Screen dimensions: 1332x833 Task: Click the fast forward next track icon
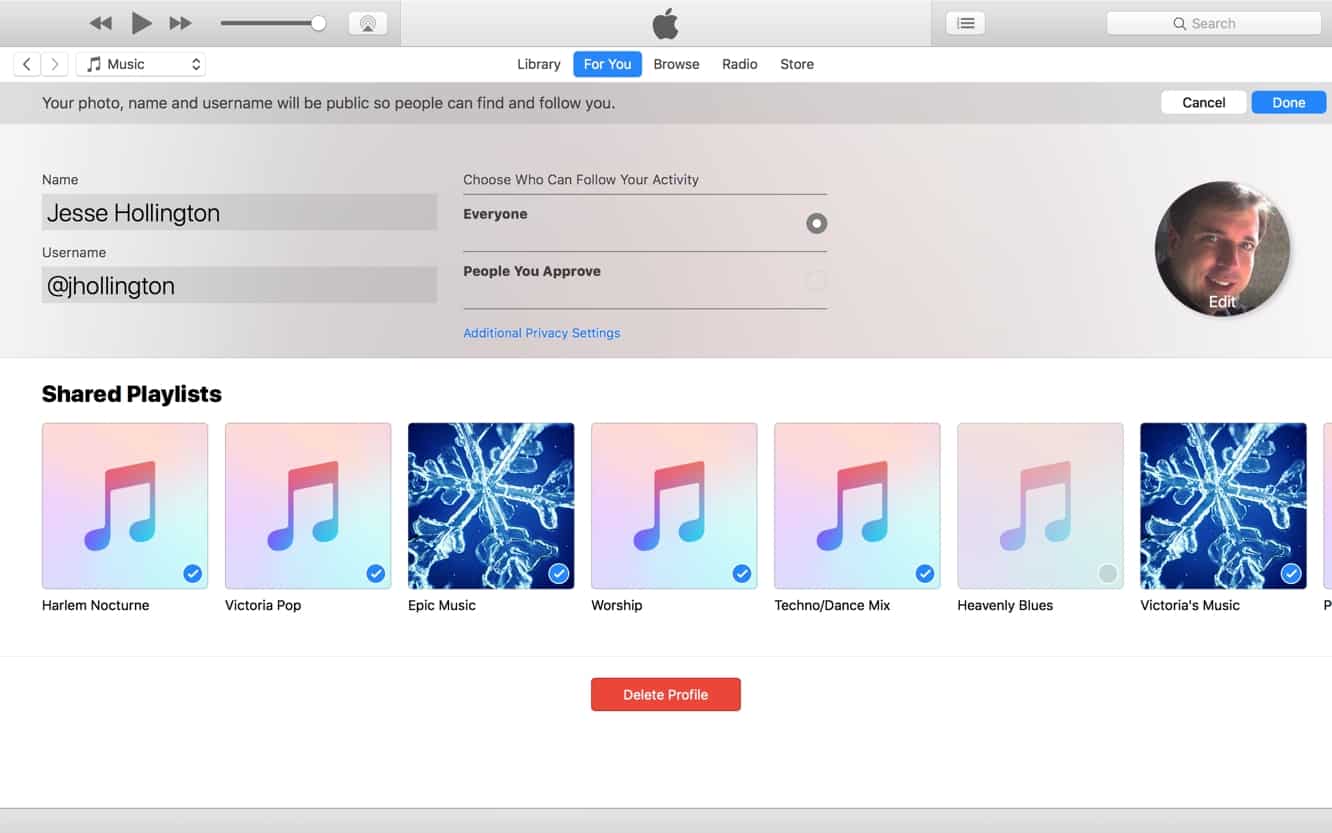click(x=180, y=23)
